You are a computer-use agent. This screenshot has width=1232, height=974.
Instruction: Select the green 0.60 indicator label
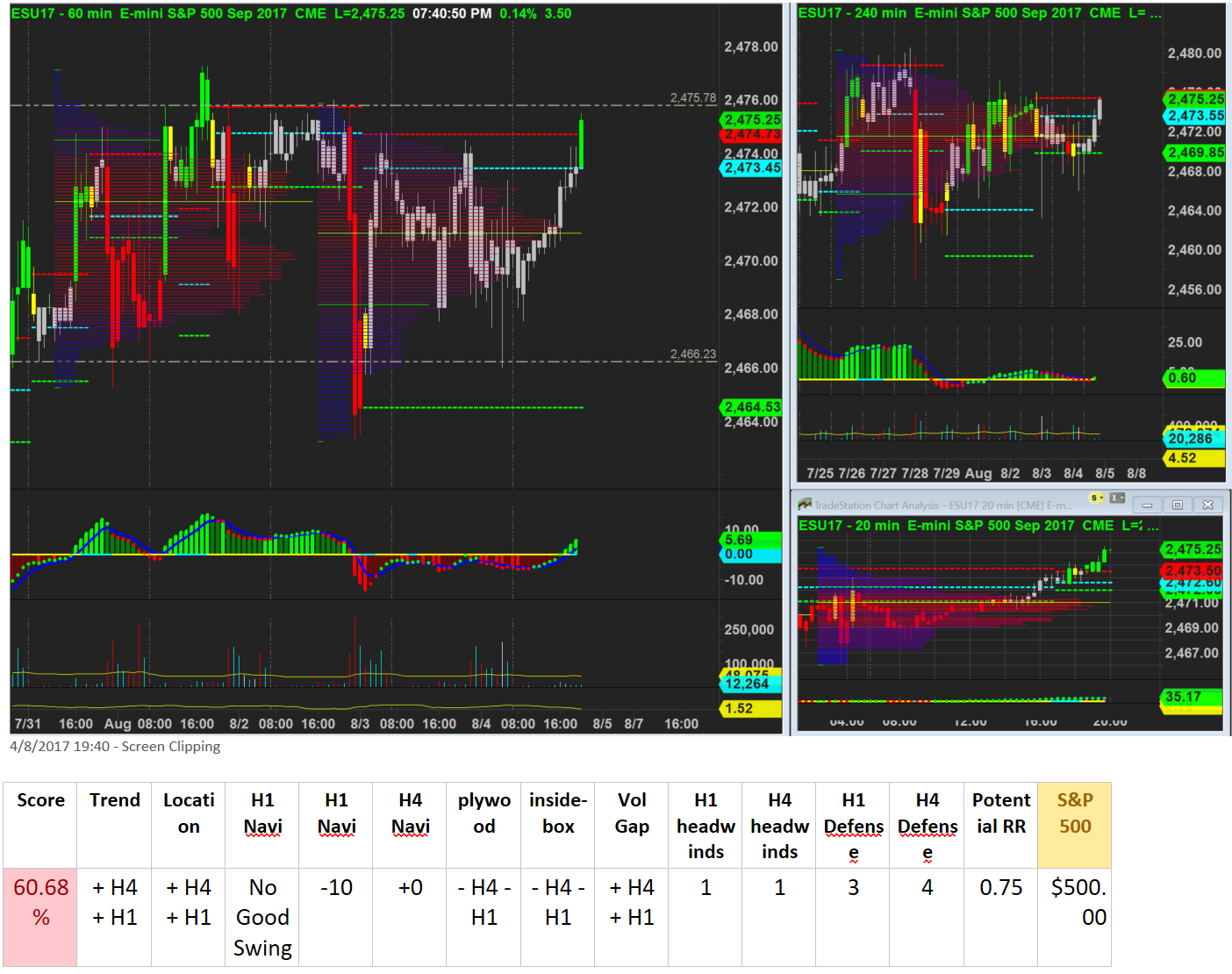(x=1194, y=378)
